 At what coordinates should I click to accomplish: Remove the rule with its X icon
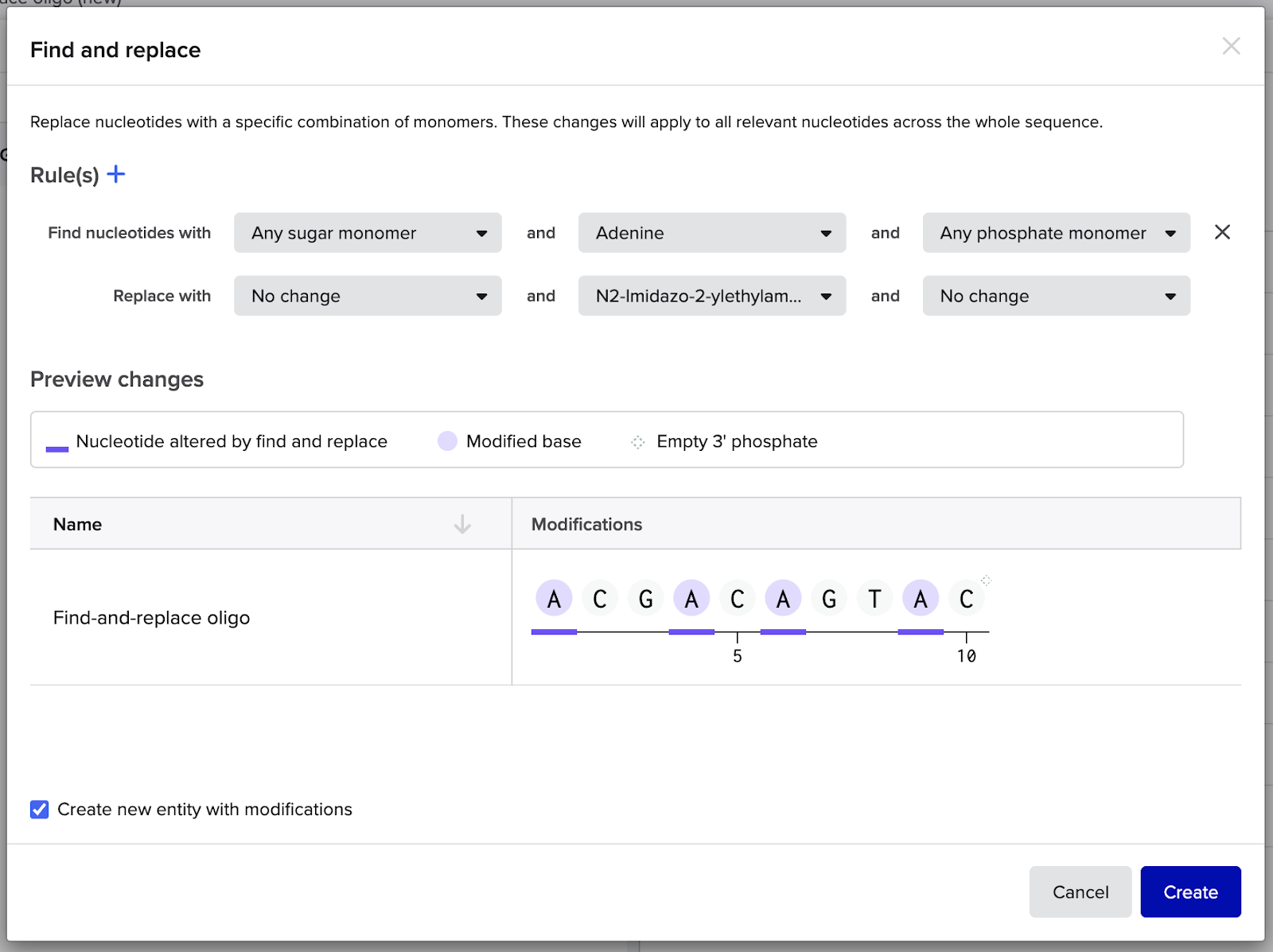tap(1223, 232)
